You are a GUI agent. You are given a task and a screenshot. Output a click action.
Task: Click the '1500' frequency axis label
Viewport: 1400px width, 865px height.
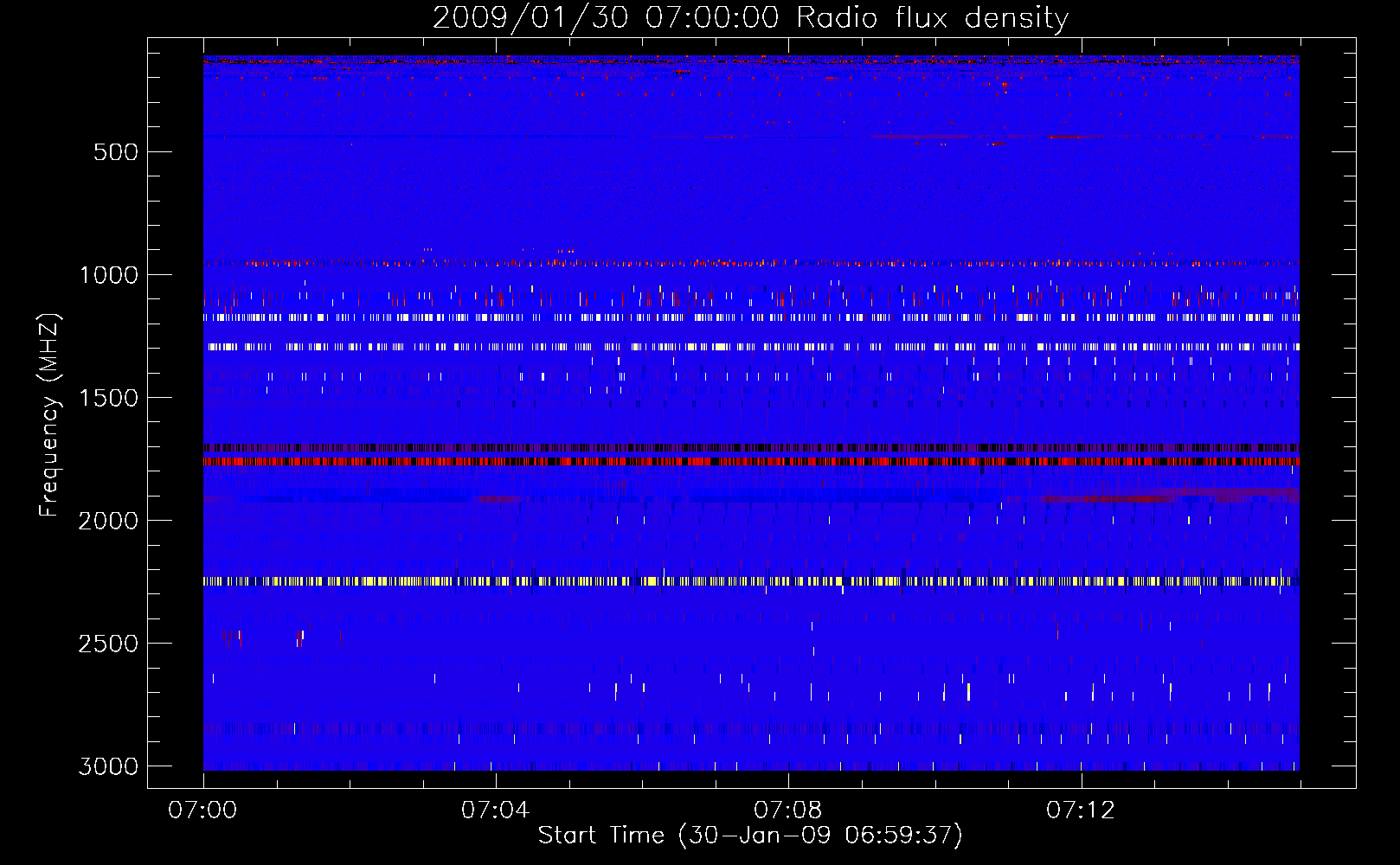point(108,398)
